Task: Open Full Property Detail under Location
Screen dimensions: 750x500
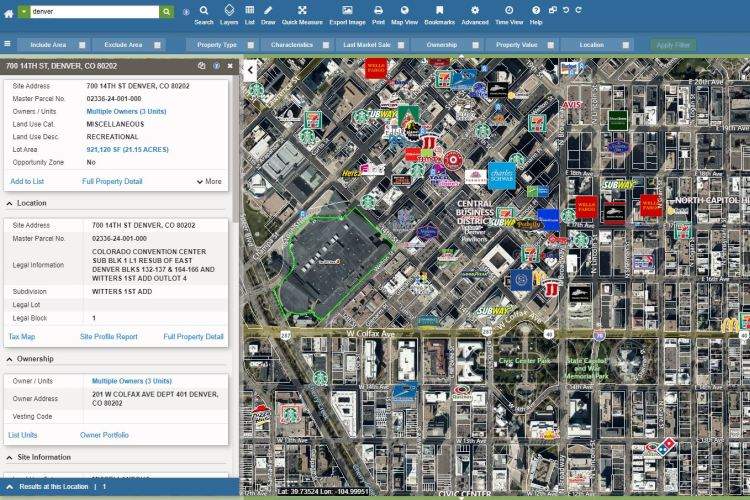Action: tap(193, 337)
